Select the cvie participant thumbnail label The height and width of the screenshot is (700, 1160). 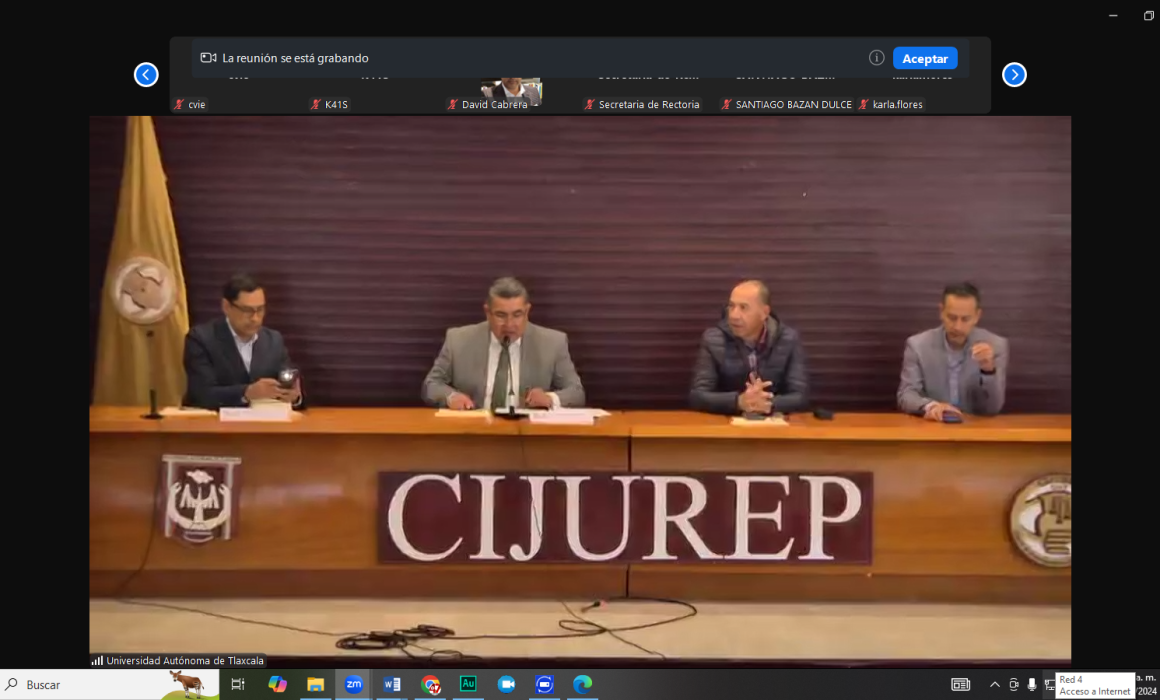[196, 104]
